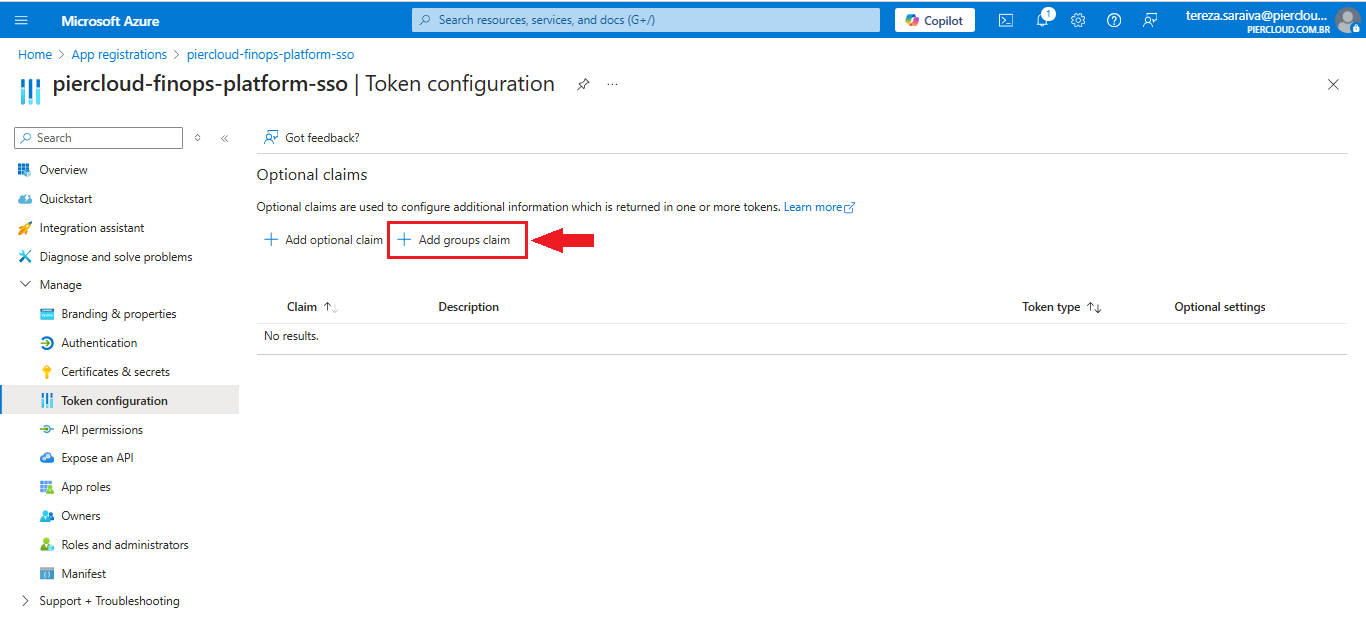Collapse the sidebar with double chevron
Image resolution: width=1366 pixels, height=629 pixels.
coord(225,138)
